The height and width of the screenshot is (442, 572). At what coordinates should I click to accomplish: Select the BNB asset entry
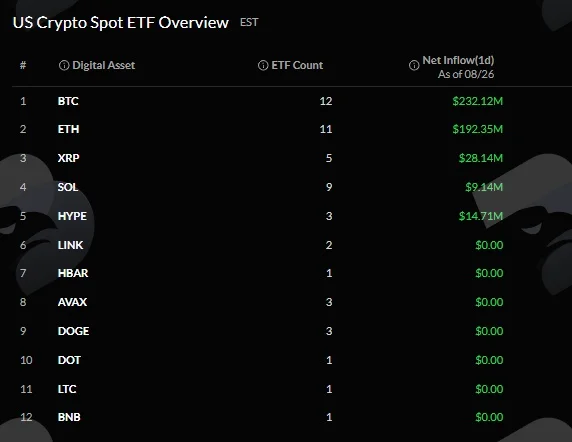coord(69,417)
